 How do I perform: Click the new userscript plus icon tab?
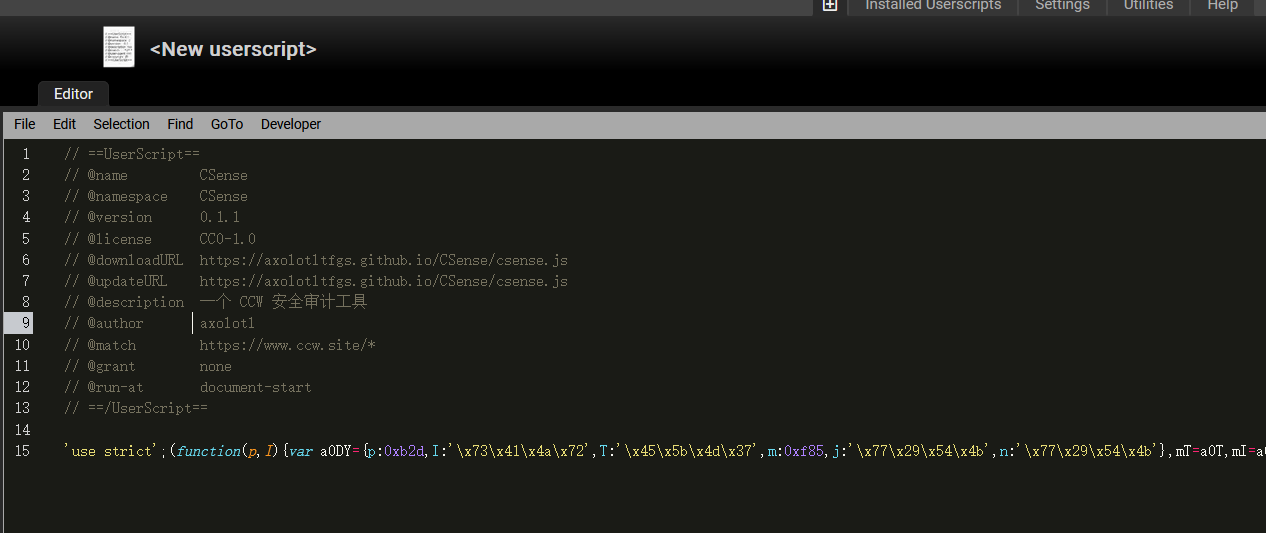[x=829, y=6]
